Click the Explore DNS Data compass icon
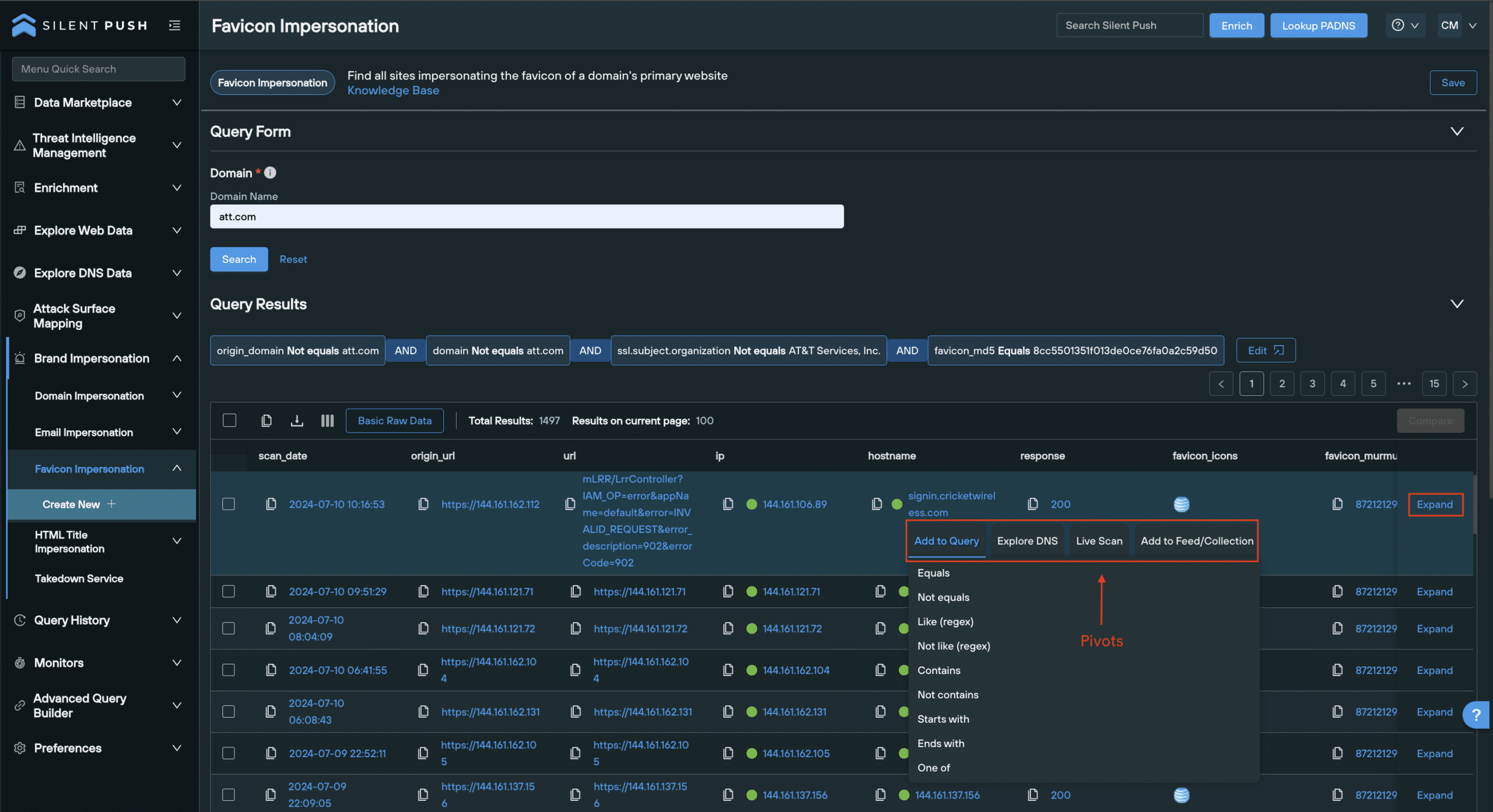Image resolution: width=1493 pixels, height=812 pixels. coord(20,272)
